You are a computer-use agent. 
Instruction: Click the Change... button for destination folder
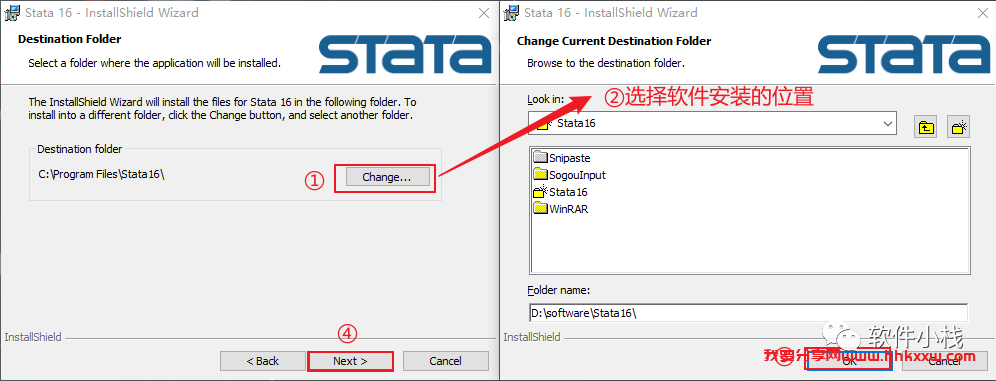point(387,177)
